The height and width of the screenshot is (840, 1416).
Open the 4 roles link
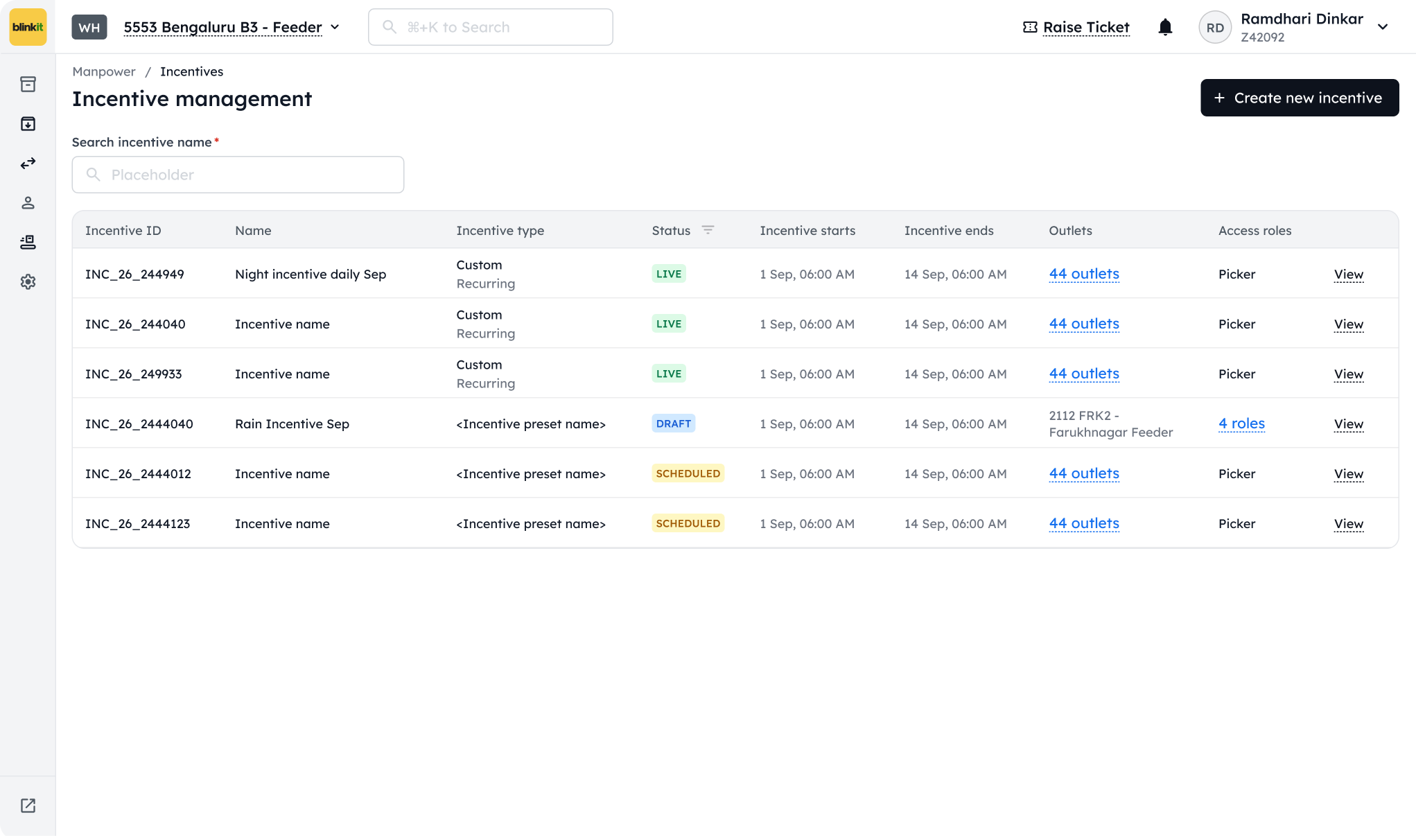[1241, 423]
